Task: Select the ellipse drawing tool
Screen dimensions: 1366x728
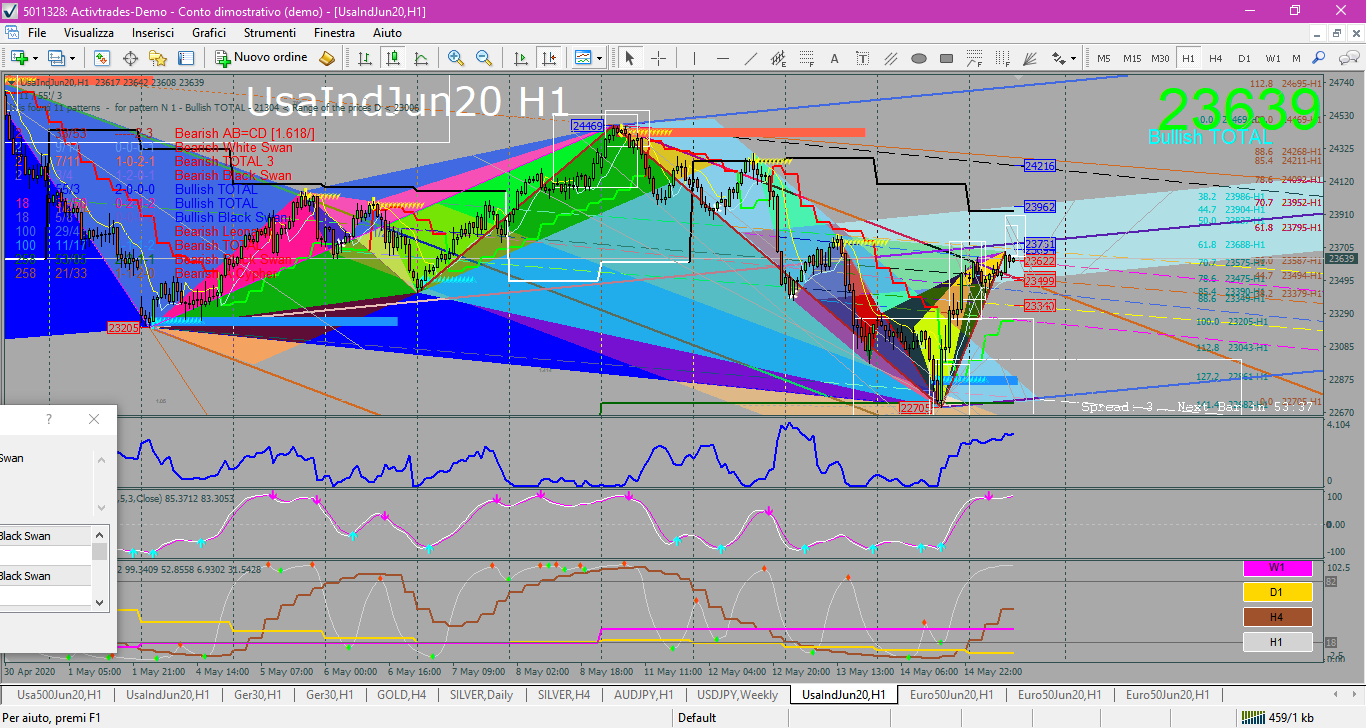Action: [918, 58]
